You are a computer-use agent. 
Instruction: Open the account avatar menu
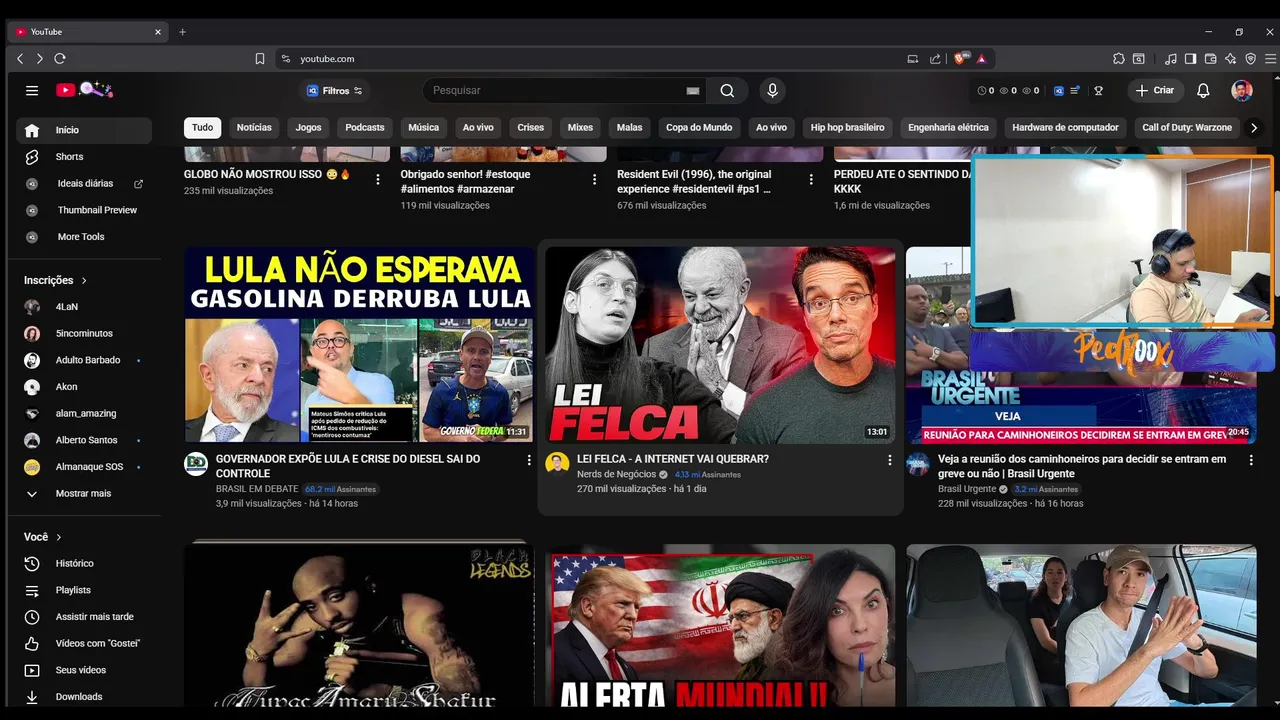(x=1242, y=90)
